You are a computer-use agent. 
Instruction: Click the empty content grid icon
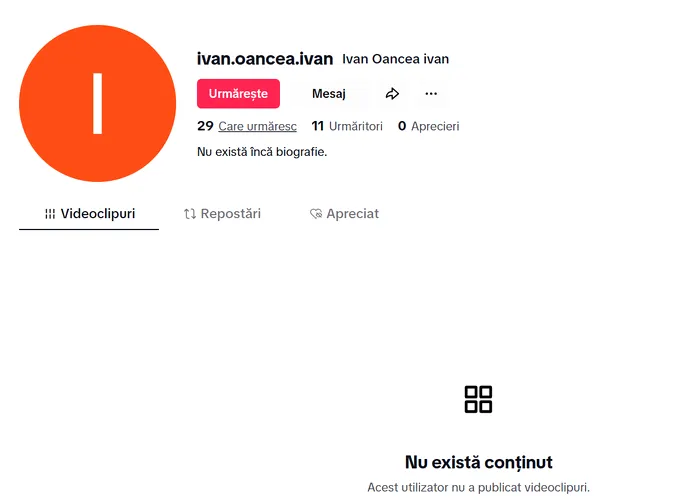(479, 399)
